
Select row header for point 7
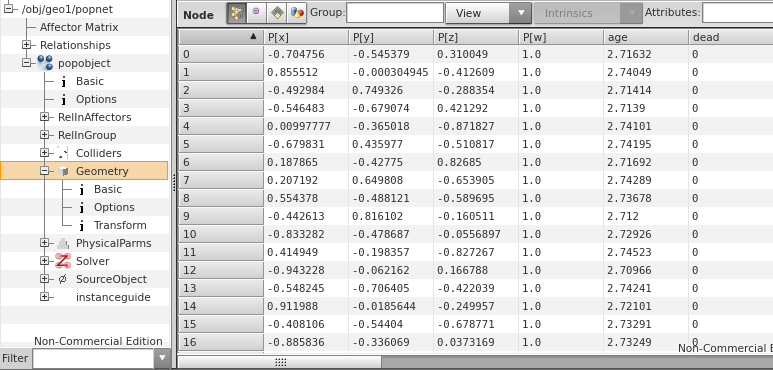coord(221,180)
